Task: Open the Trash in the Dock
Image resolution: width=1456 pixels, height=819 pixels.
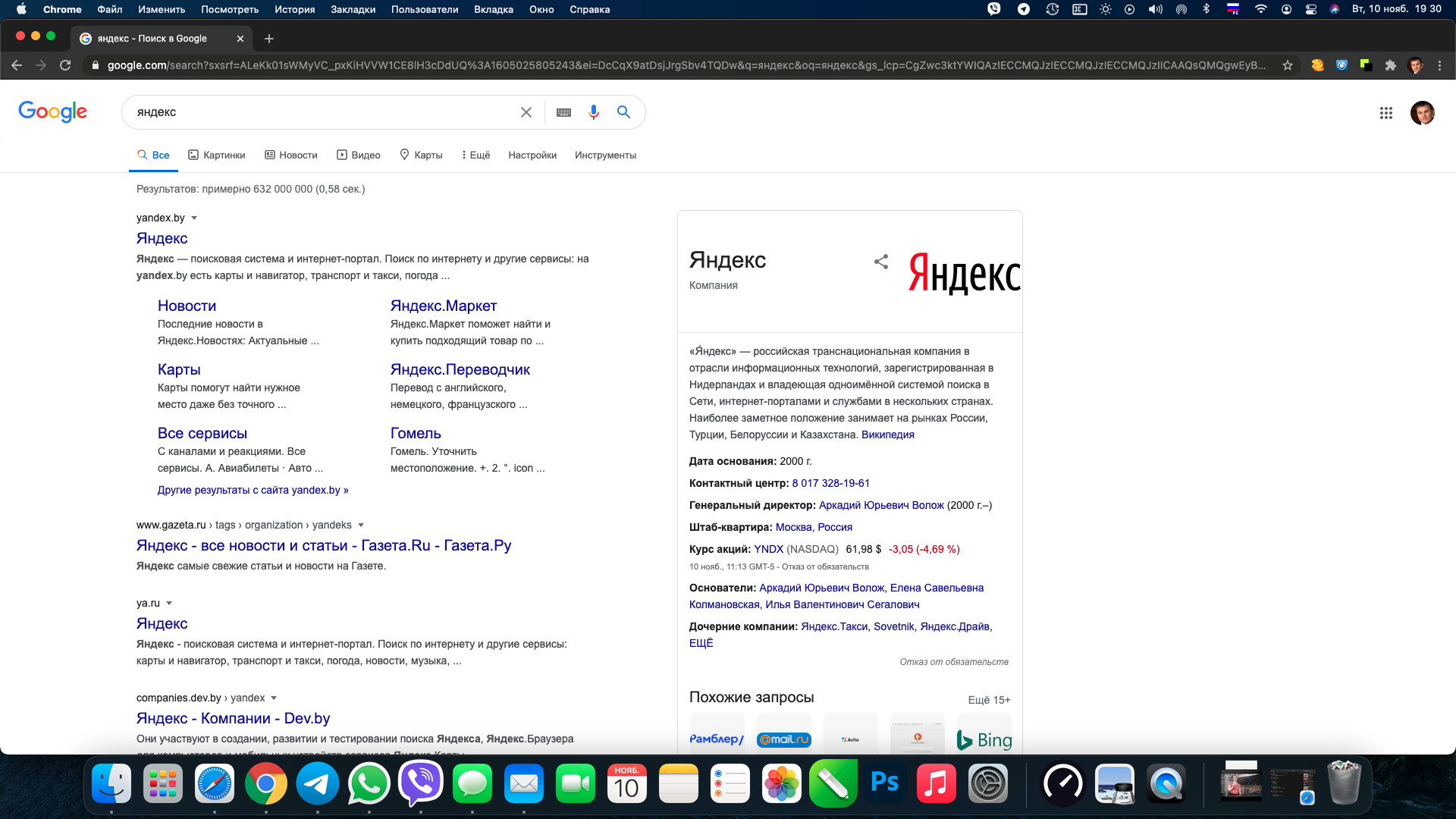Action: pos(1344,783)
